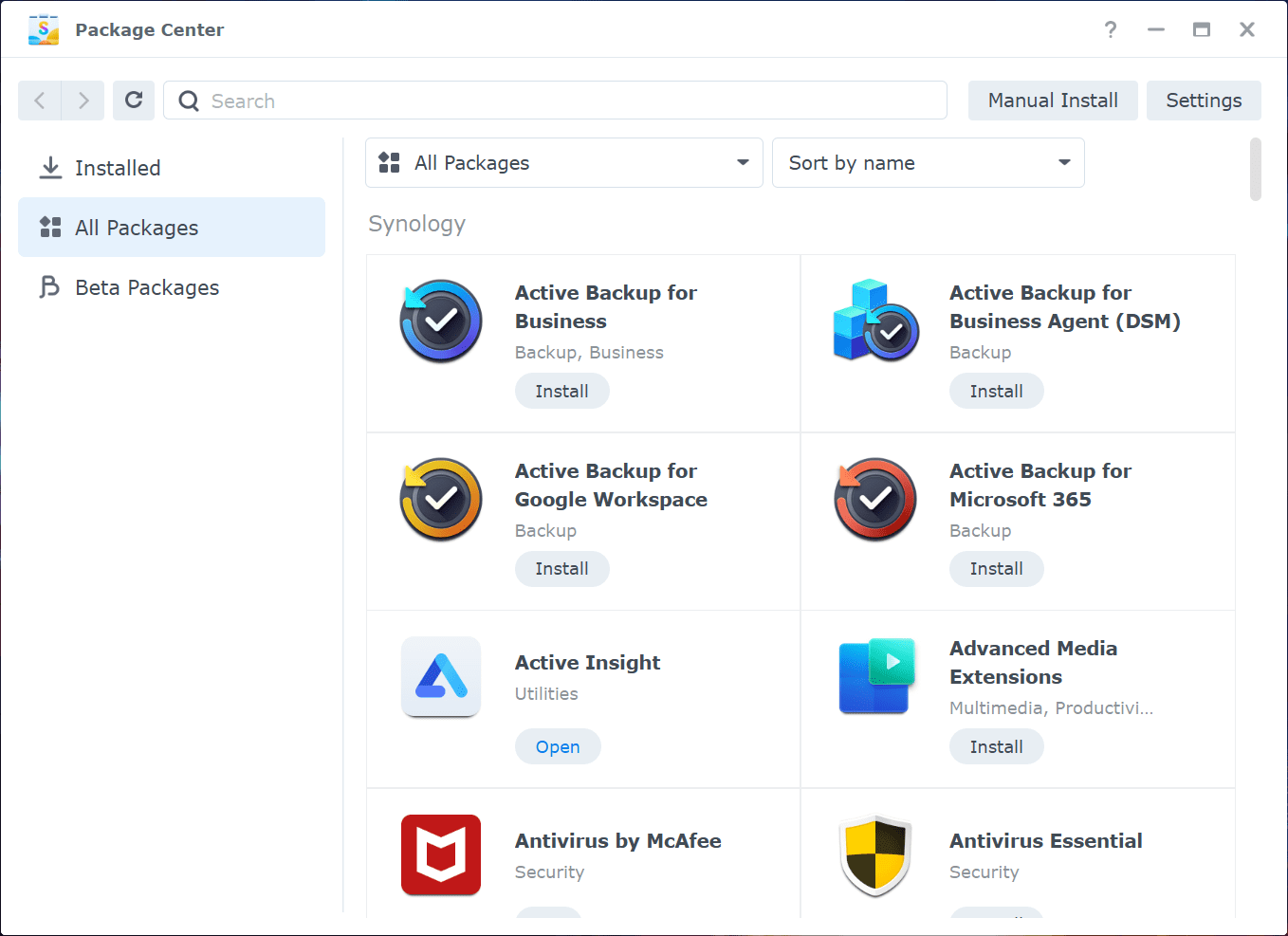
Task: Install Active Backup for Business Agent (DSM)
Action: click(x=997, y=392)
